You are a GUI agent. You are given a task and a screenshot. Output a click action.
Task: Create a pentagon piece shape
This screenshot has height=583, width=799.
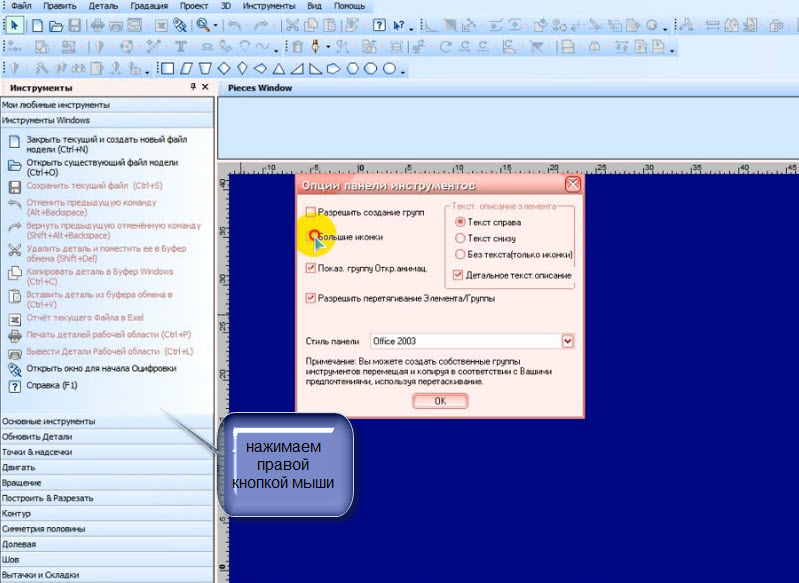pos(333,68)
